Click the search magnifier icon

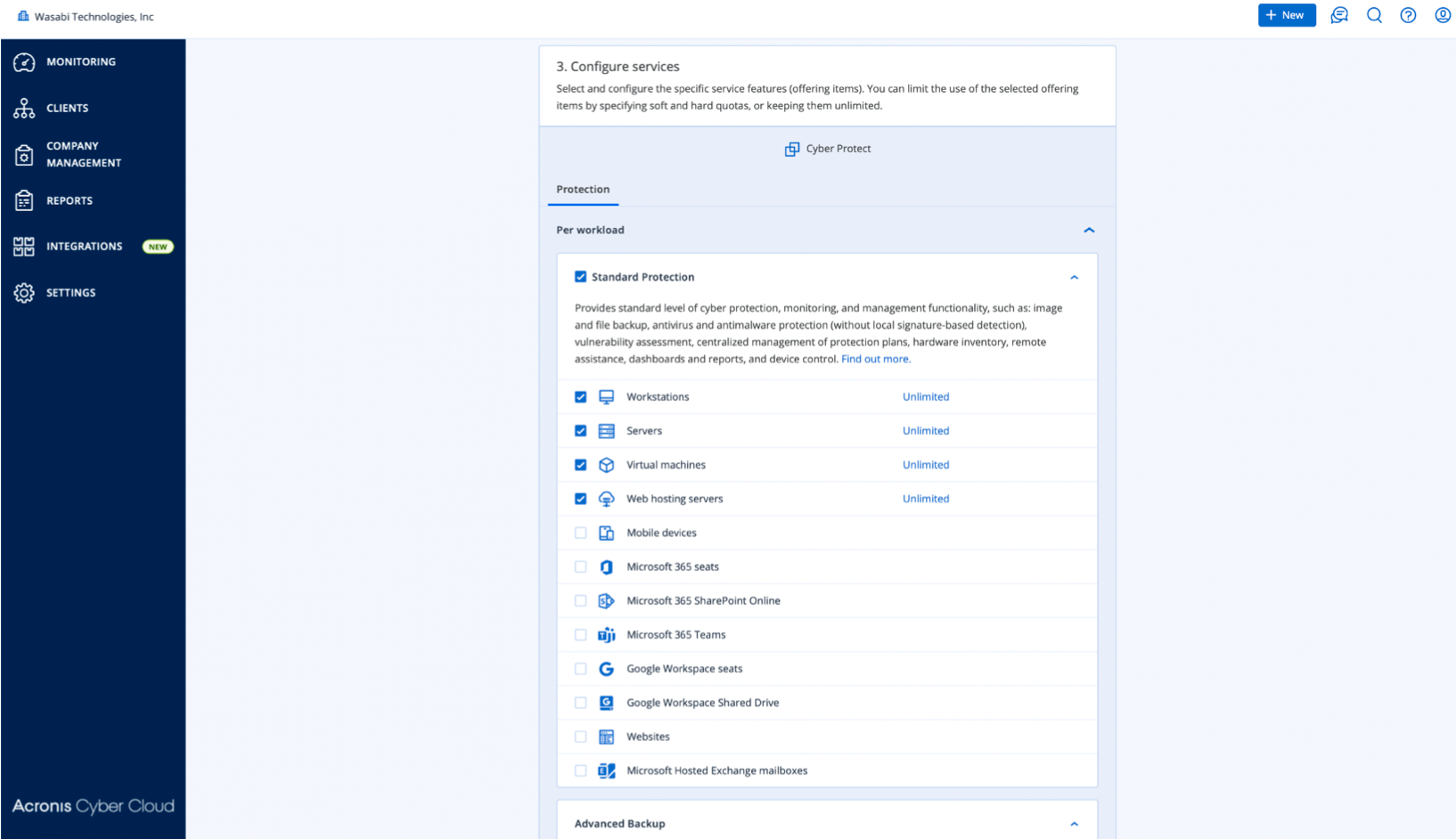pyautogui.click(x=1374, y=15)
